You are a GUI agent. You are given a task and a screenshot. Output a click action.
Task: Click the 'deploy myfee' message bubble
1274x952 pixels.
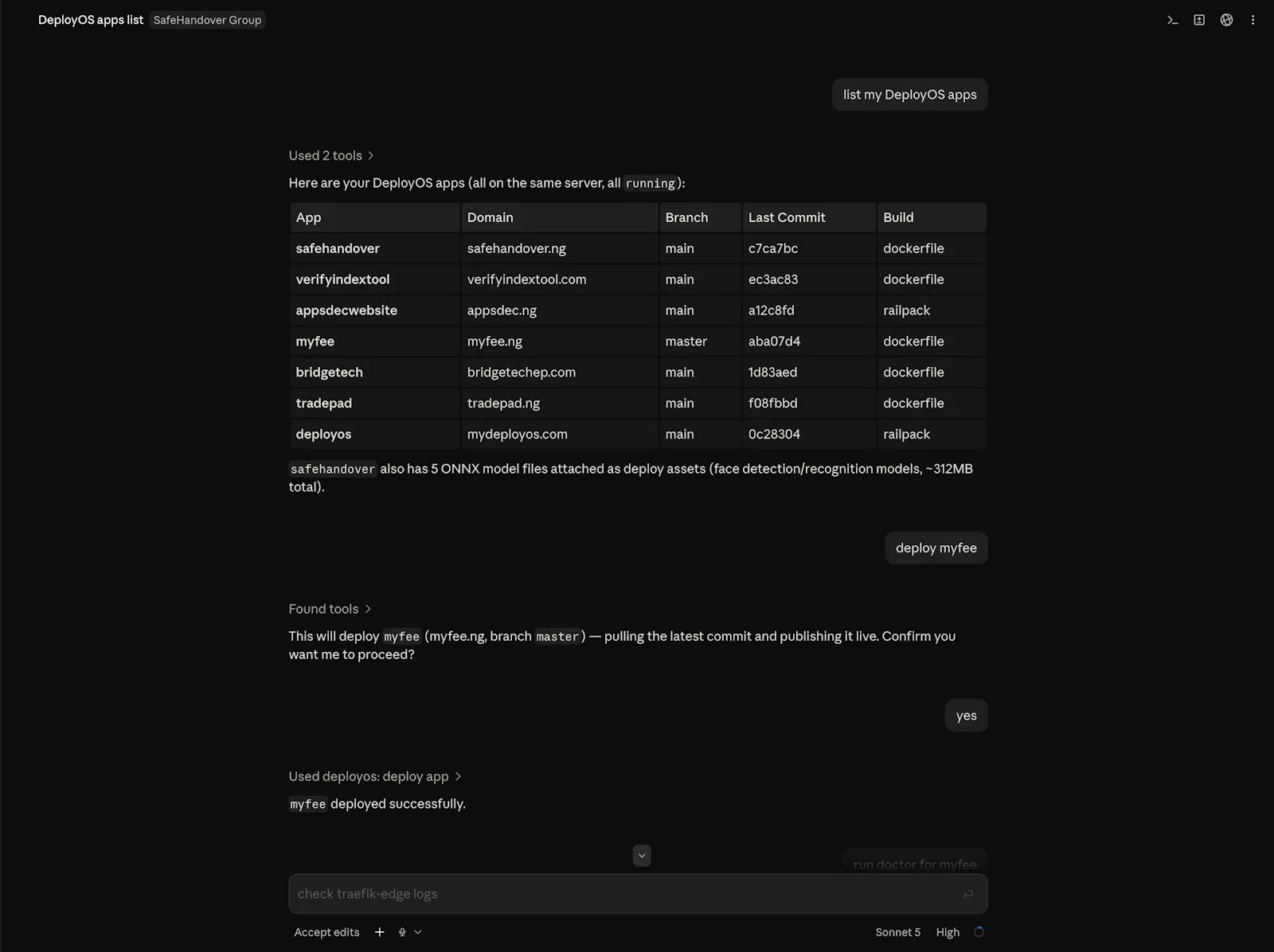click(x=936, y=548)
